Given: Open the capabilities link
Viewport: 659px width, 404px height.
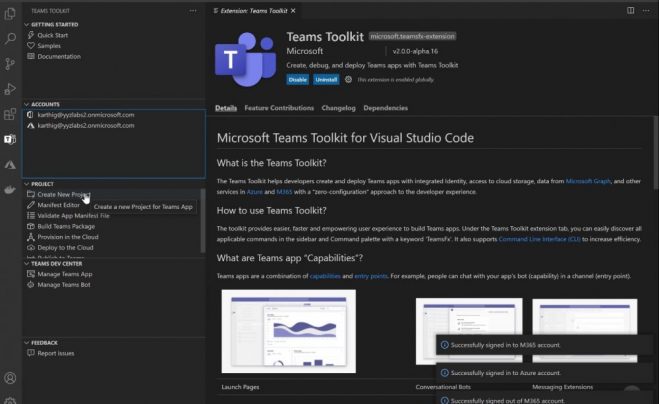Looking at the screenshot, I should [325, 276].
